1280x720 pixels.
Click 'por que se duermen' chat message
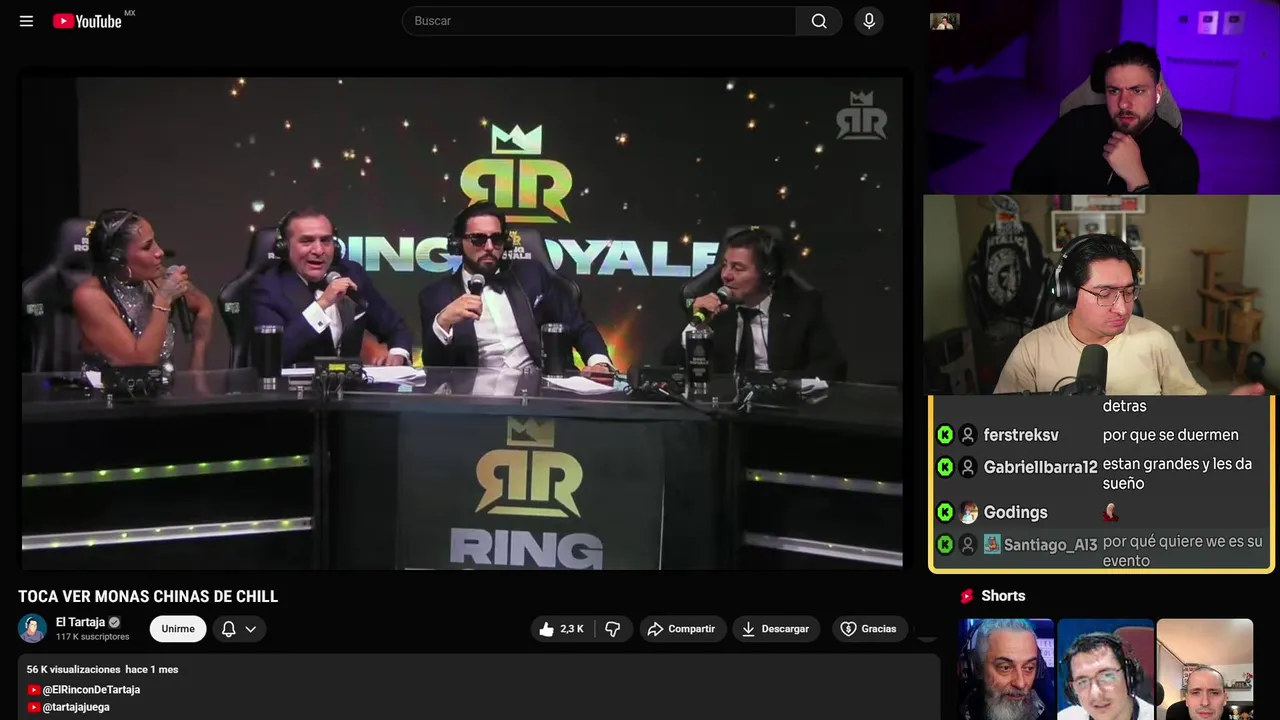tap(1171, 435)
